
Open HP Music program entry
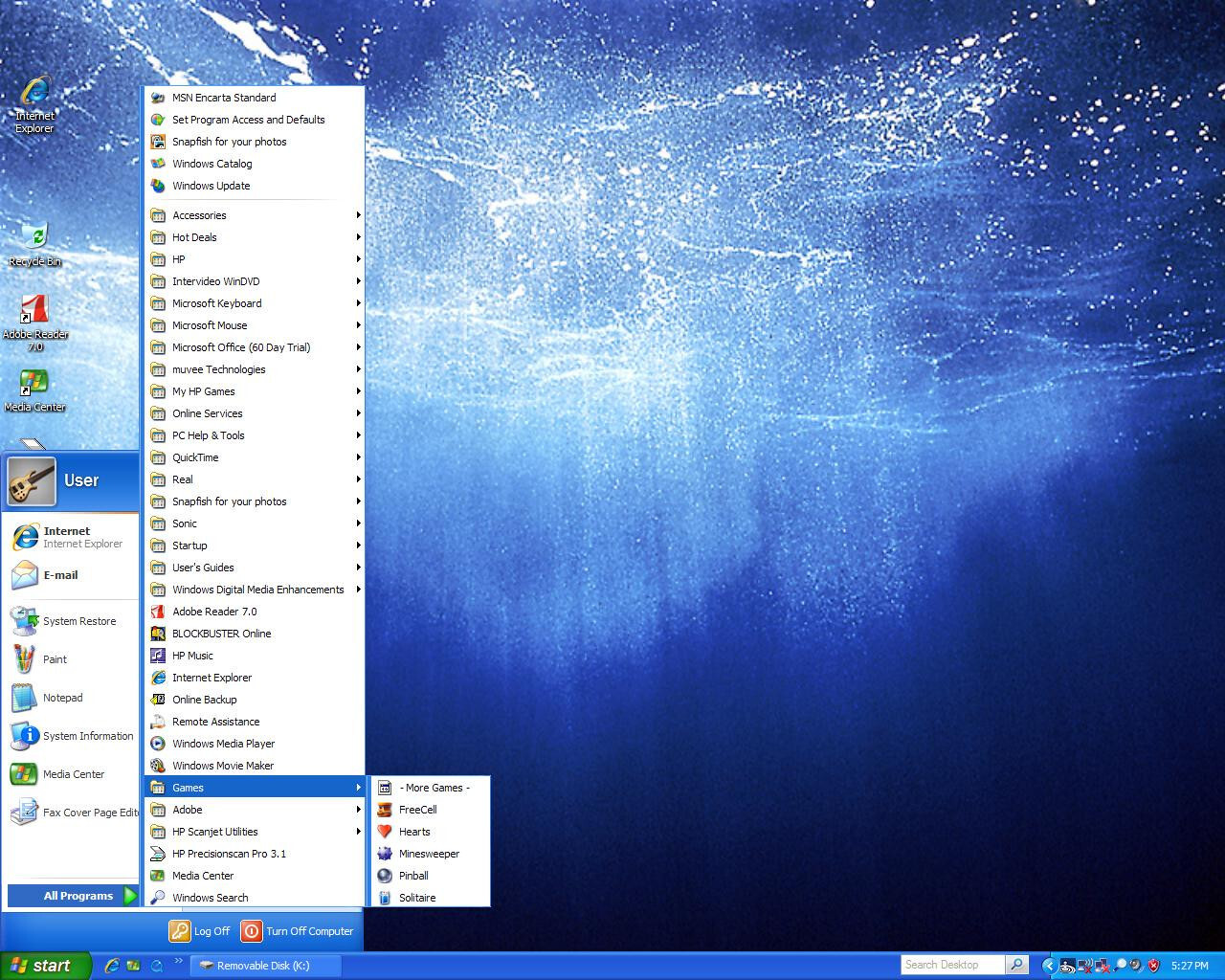coord(255,656)
